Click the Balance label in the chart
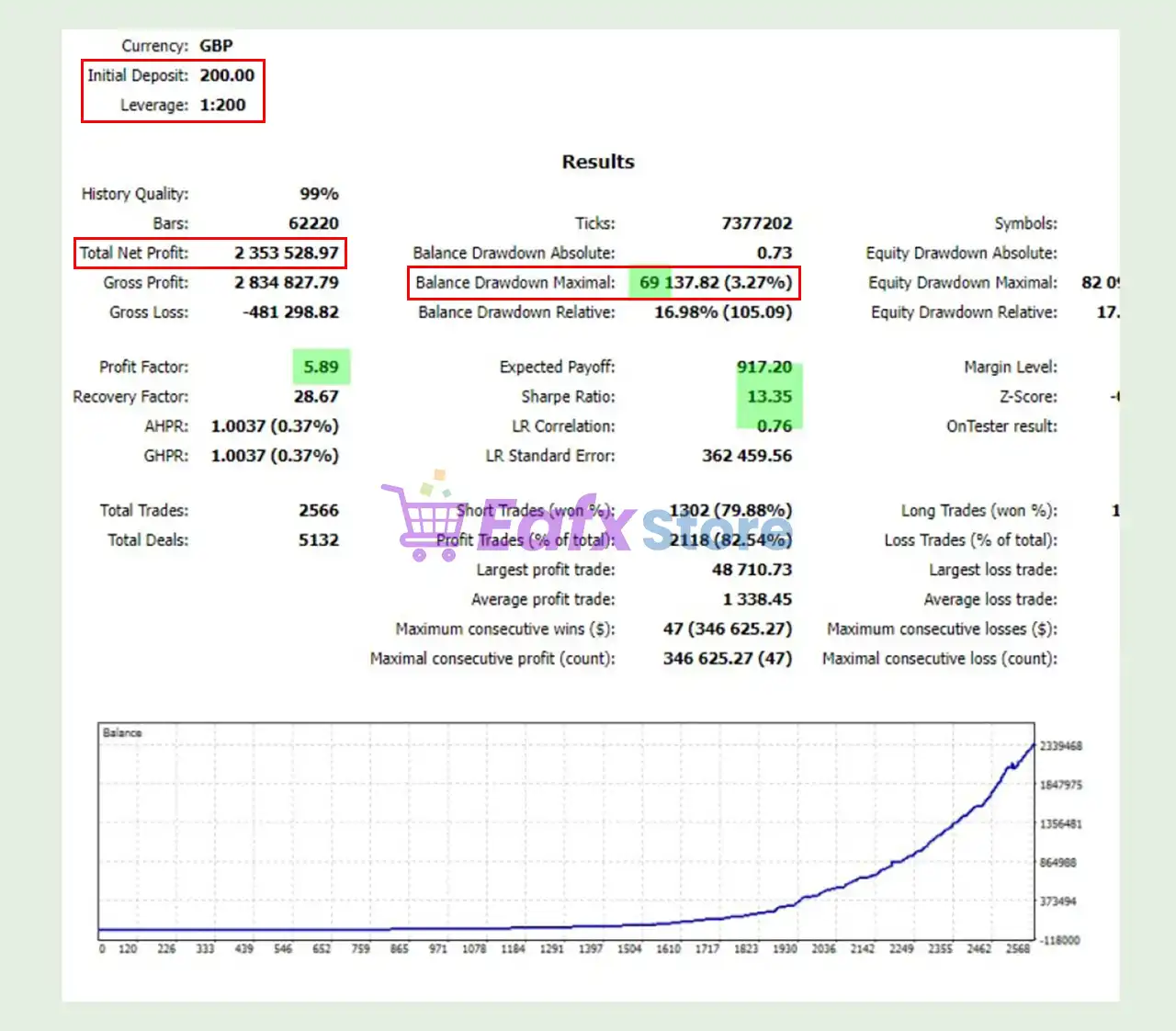The image size is (1176, 1031). [x=122, y=732]
